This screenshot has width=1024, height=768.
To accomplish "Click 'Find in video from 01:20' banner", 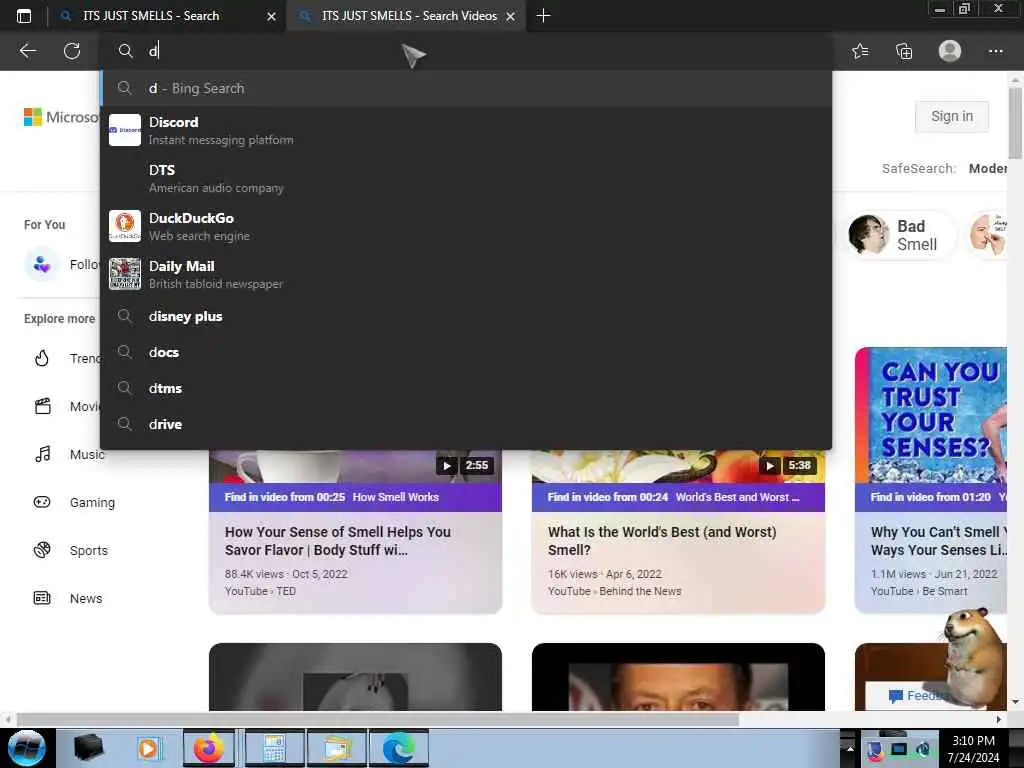I will [x=931, y=497].
